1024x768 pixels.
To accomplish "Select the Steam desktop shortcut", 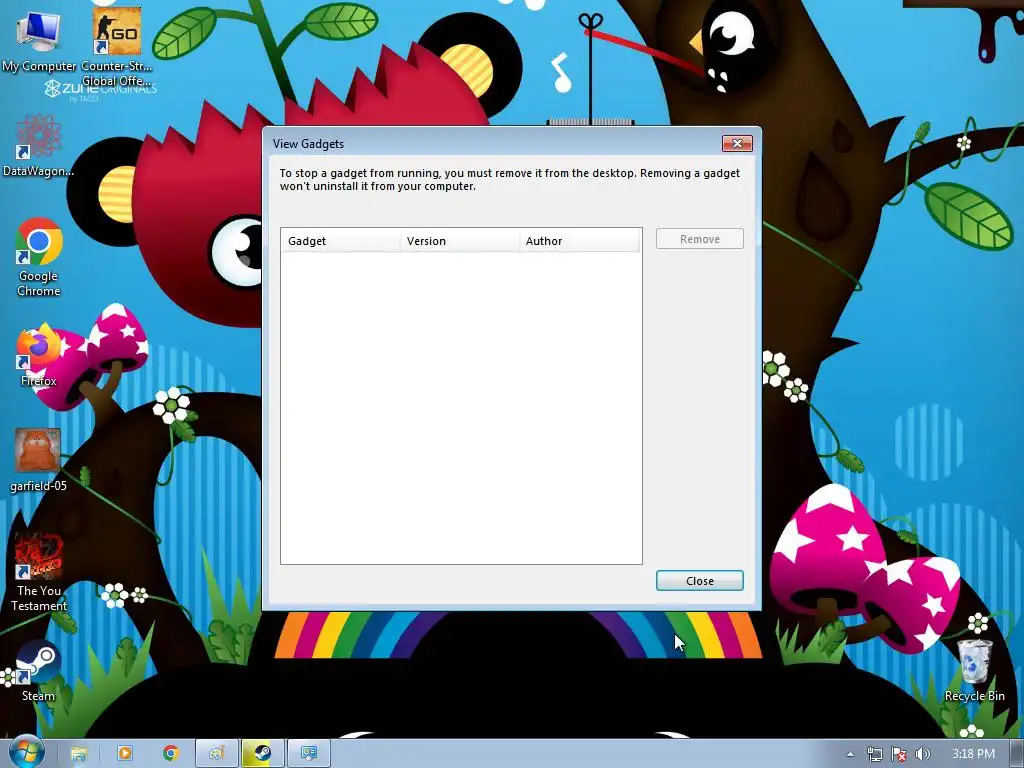I will click(x=39, y=671).
